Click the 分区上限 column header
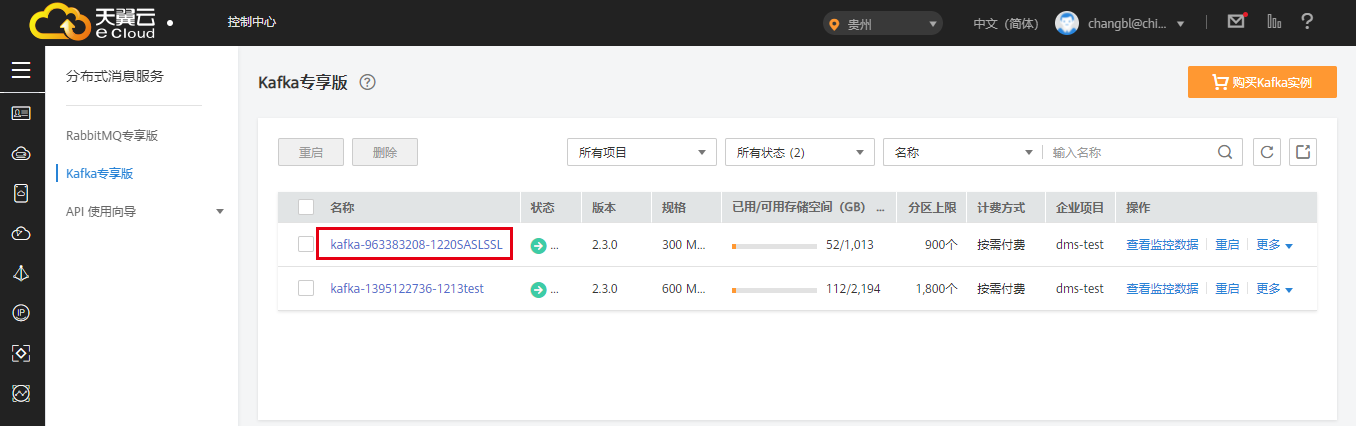 click(932, 207)
